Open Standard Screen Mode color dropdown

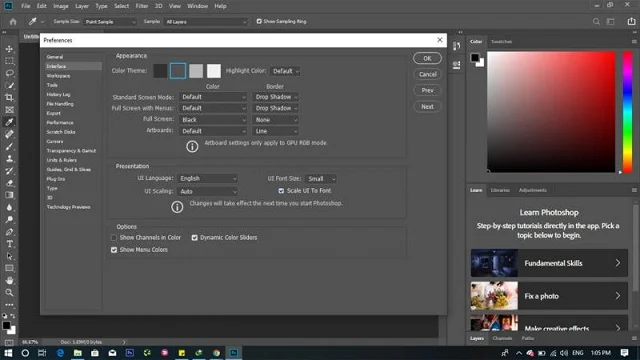[213, 97]
